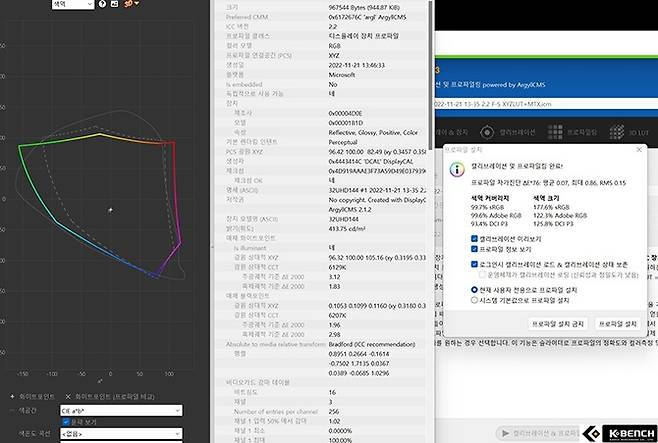Click the white point crosshair in gamut plot
Screen dimensions: 658x443
pyautogui.click(x=110, y=208)
